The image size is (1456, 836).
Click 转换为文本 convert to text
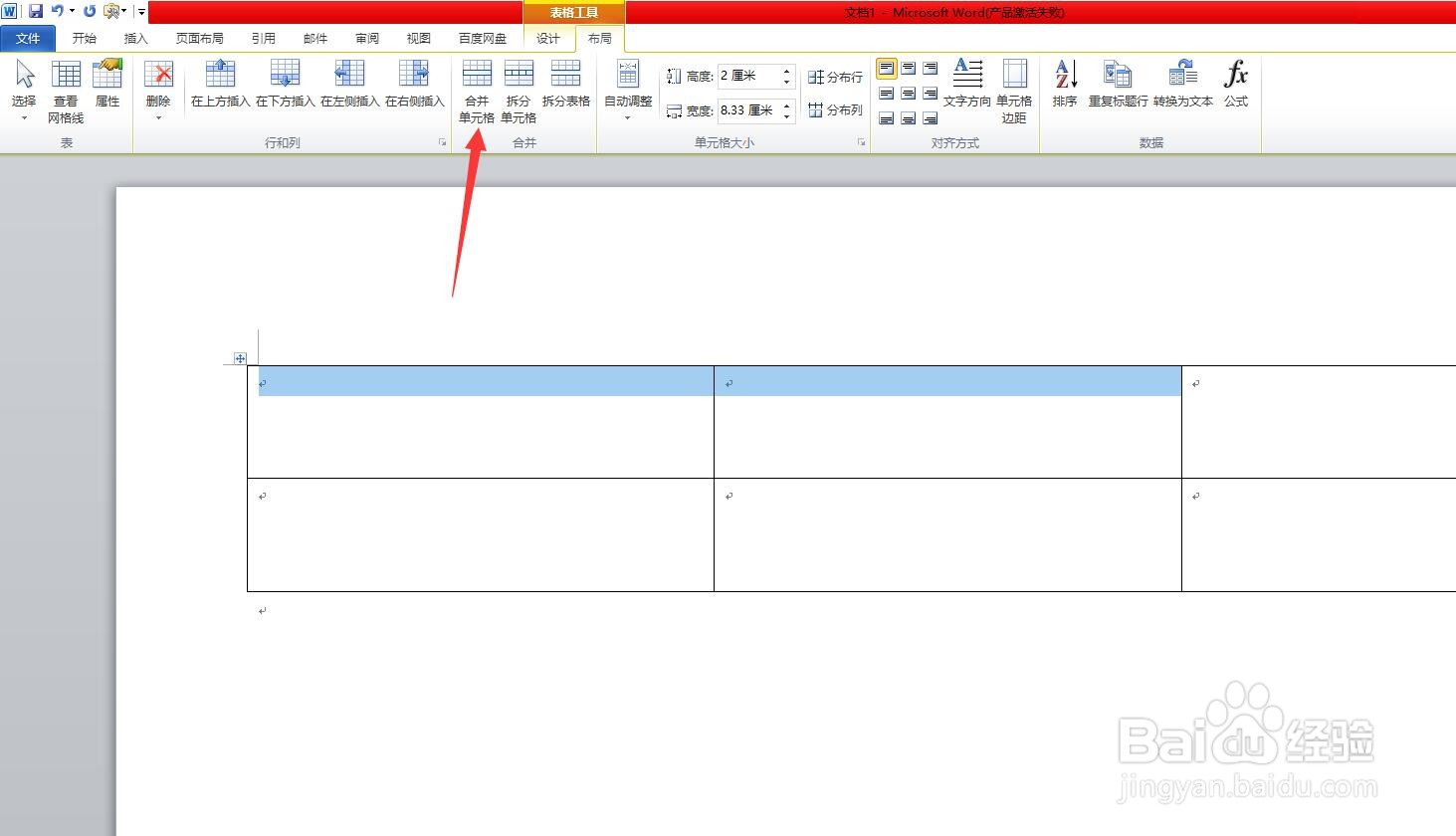[1183, 84]
